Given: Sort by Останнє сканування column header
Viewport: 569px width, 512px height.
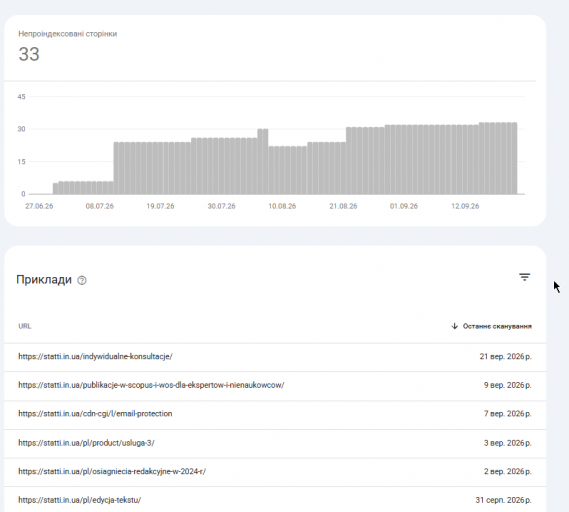Looking at the screenshot, I should coord(497,326).
